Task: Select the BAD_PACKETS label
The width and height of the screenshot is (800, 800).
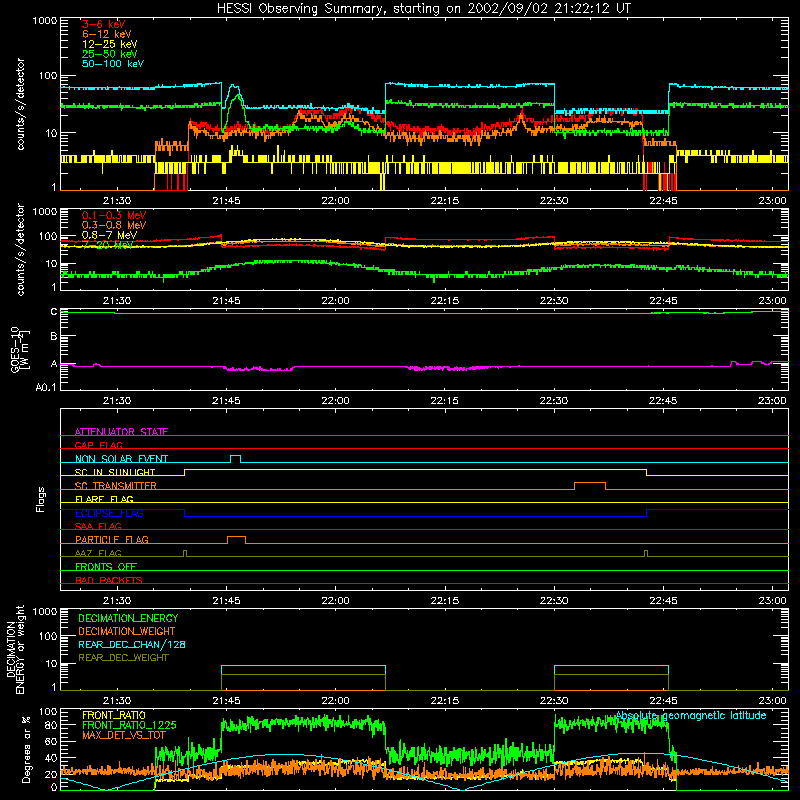Action: click(109, 580)
